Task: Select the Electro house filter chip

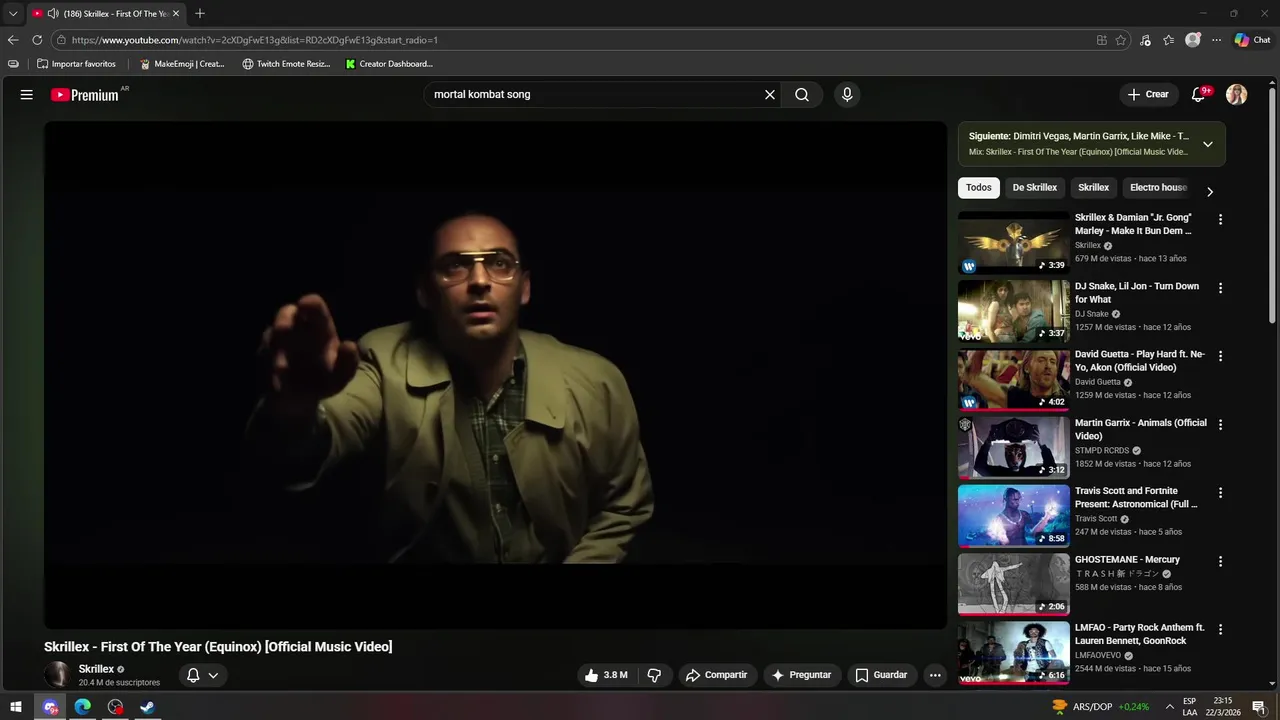Action: 1158,188
